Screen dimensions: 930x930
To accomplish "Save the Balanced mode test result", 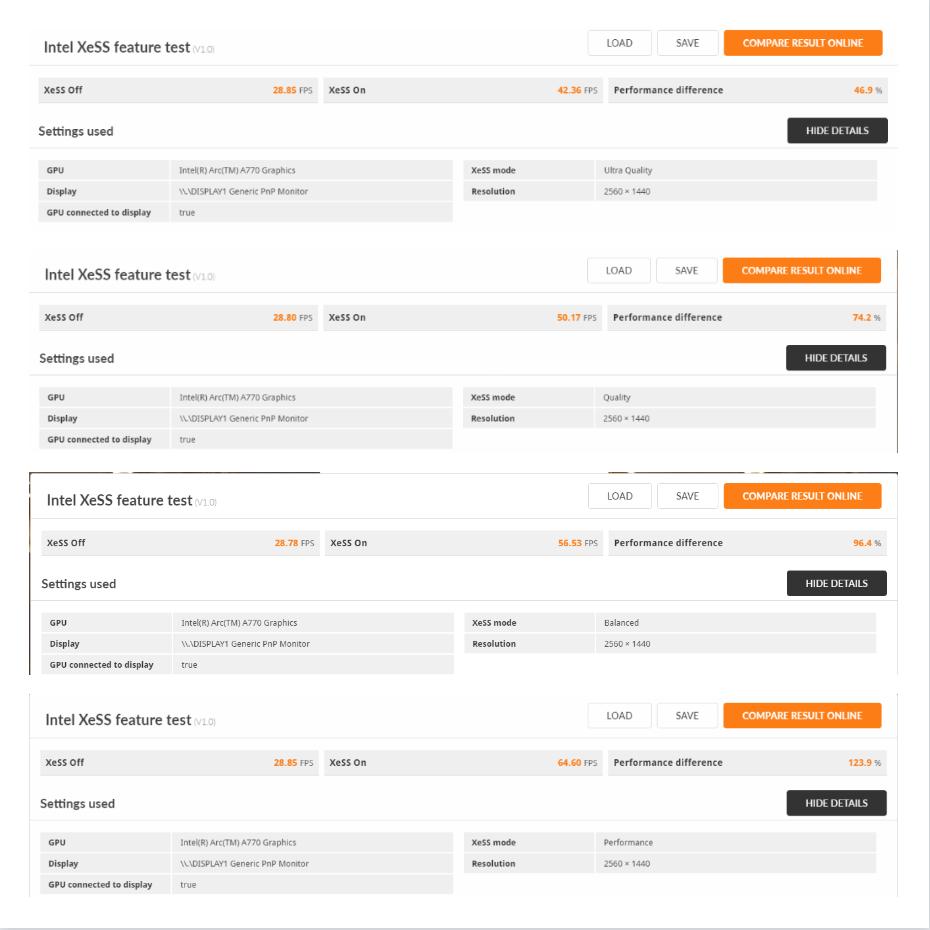I will tap(687, 495).
